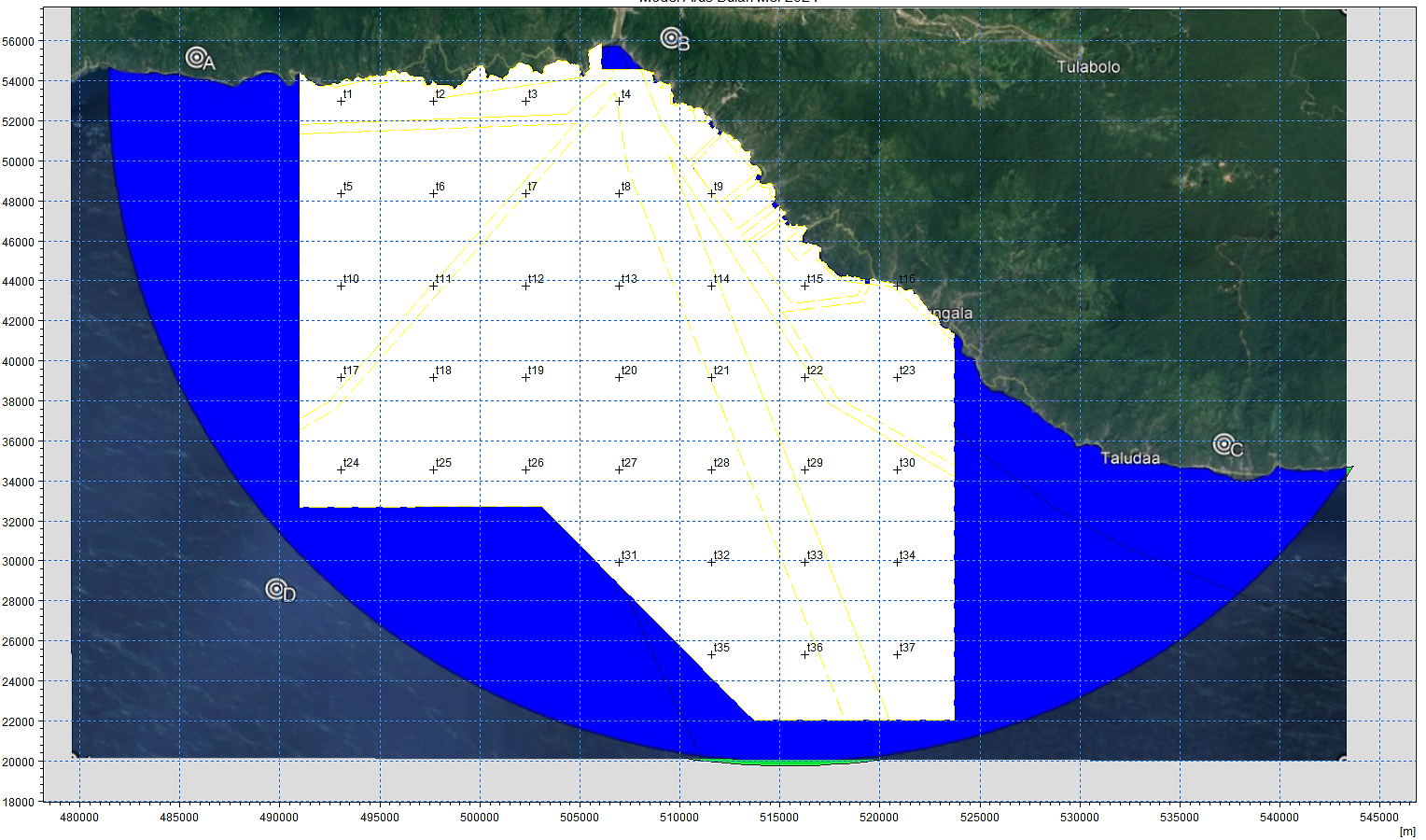Click the 500000 tick on the x-axis
Image resolution: width=1426 pixels, height=840 pixels.
479,817
